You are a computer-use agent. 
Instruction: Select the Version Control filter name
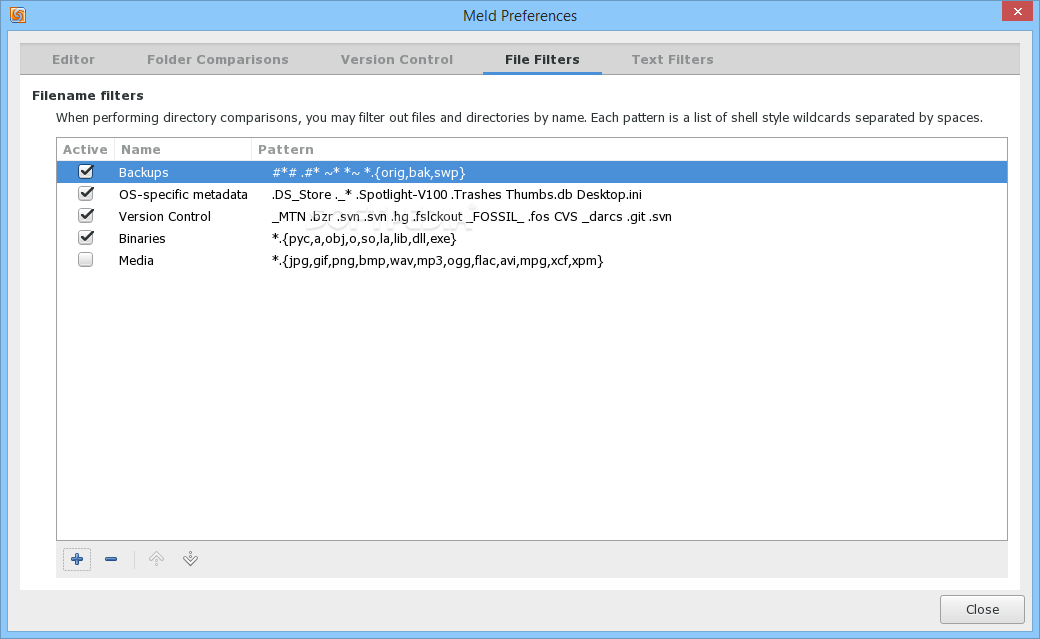pos(164,216)
